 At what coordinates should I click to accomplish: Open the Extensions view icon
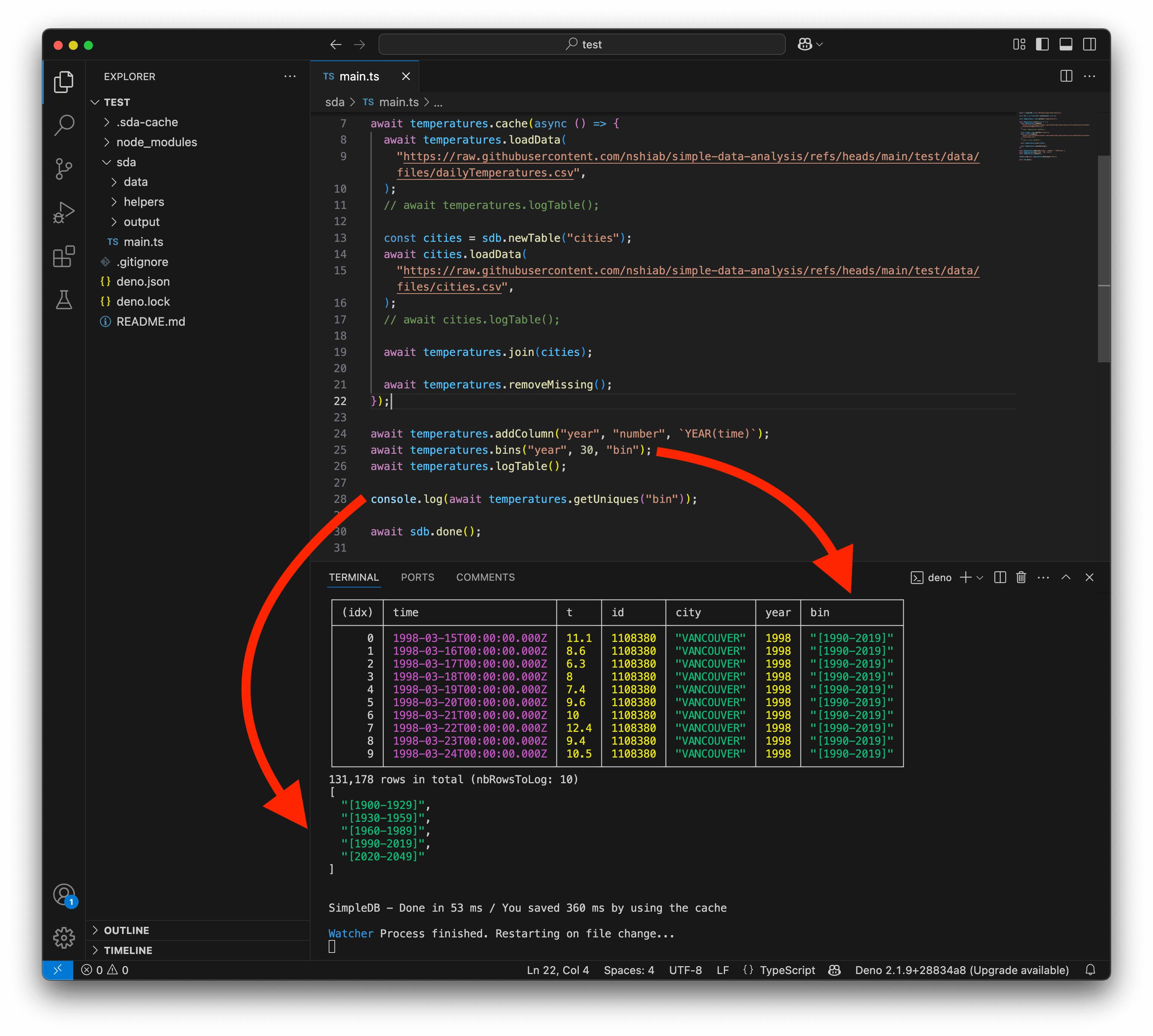point(64,256)
